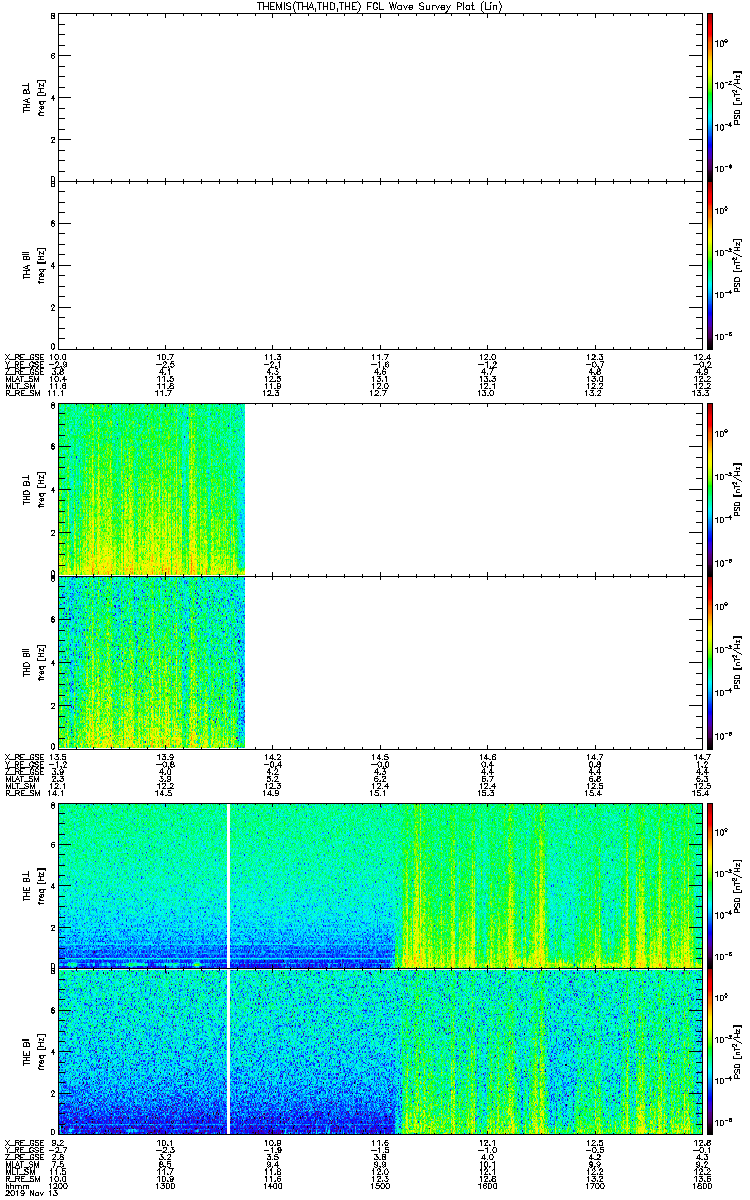Click the PSD color bar beside THD B⊥

pyautogui.click(x=709, y=489)
